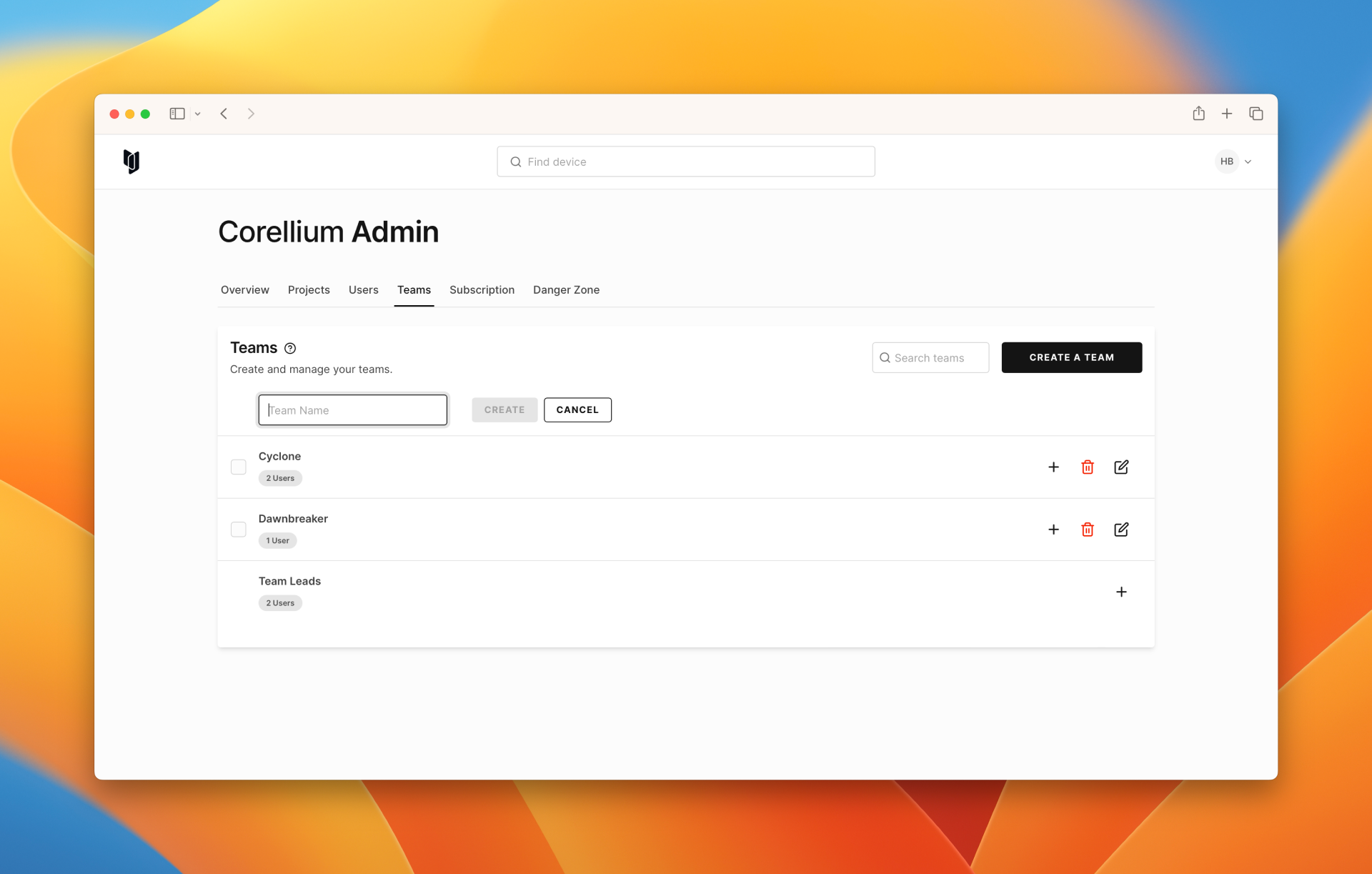Click the add user icon for Cyclone team
The image size is (1372, 874).
[1054, 466]
